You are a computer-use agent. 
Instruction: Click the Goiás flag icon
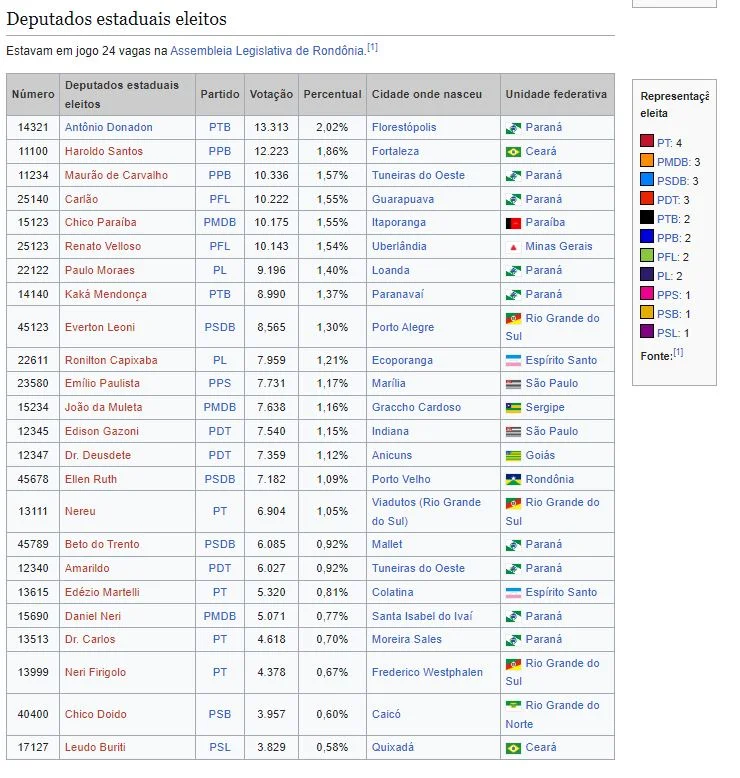(x=513, y=456)
